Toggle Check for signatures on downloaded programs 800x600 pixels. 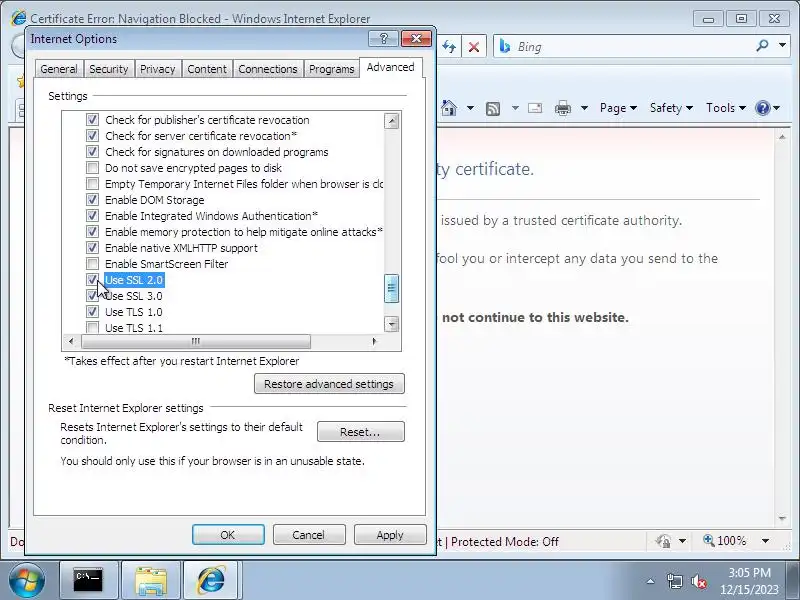click(92, 152)
